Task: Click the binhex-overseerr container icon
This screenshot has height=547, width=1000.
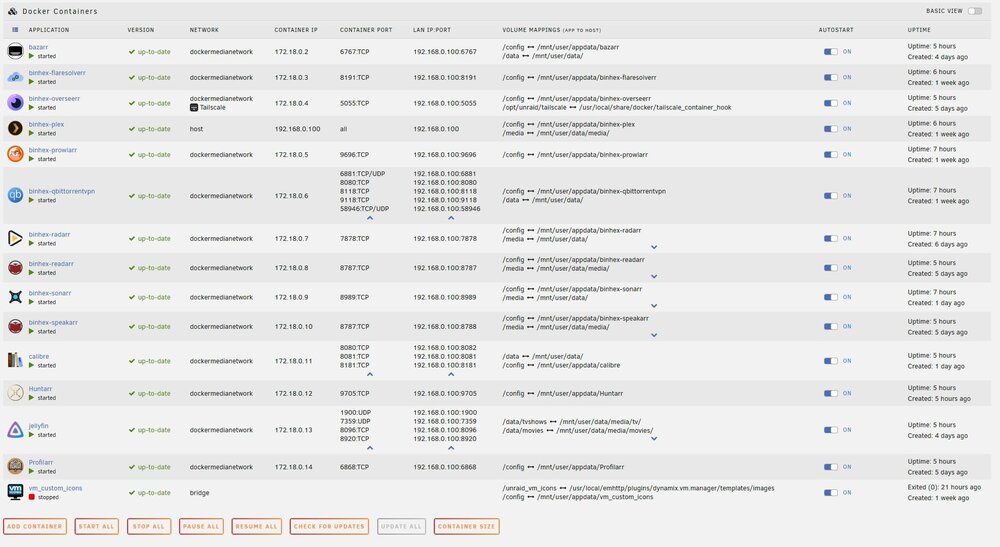Action: click(x=15, y=103)
